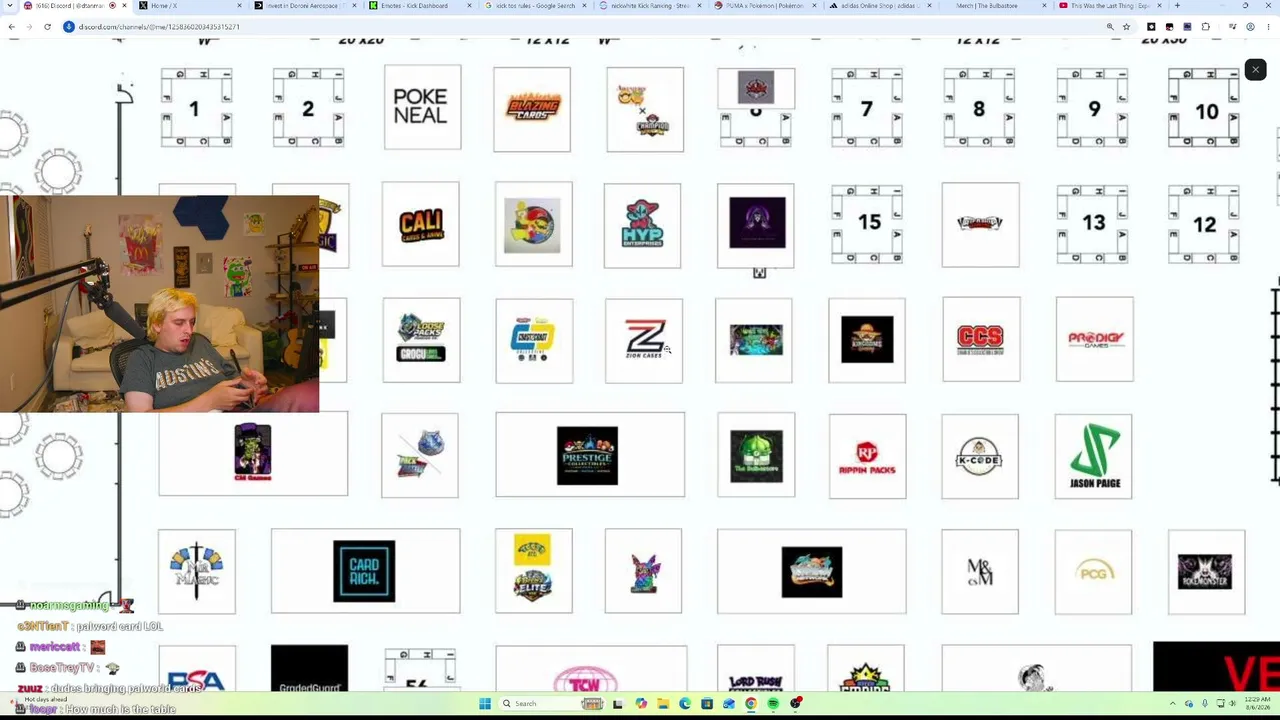Viewport: 1280px width, 720px height.
Task: Open Spotify from the taskbar
Action: coord(773,704)
